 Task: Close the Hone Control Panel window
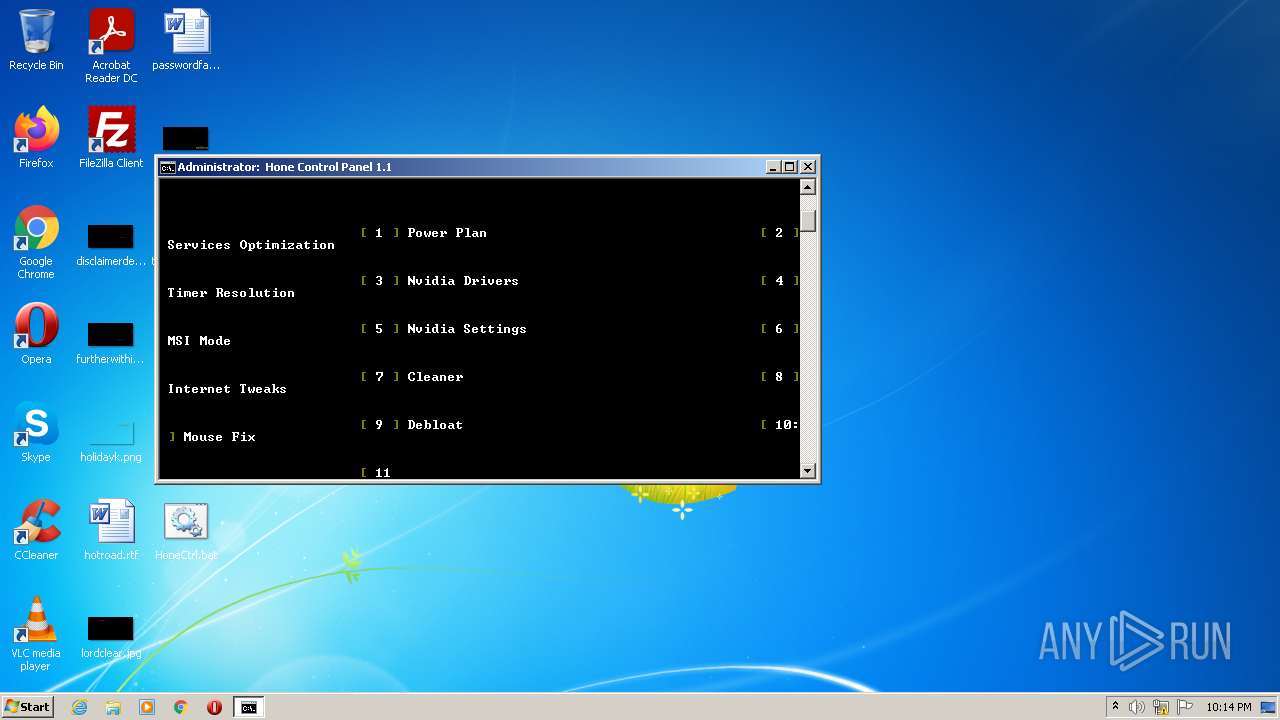pyautogui.click(x=808, y=167)
